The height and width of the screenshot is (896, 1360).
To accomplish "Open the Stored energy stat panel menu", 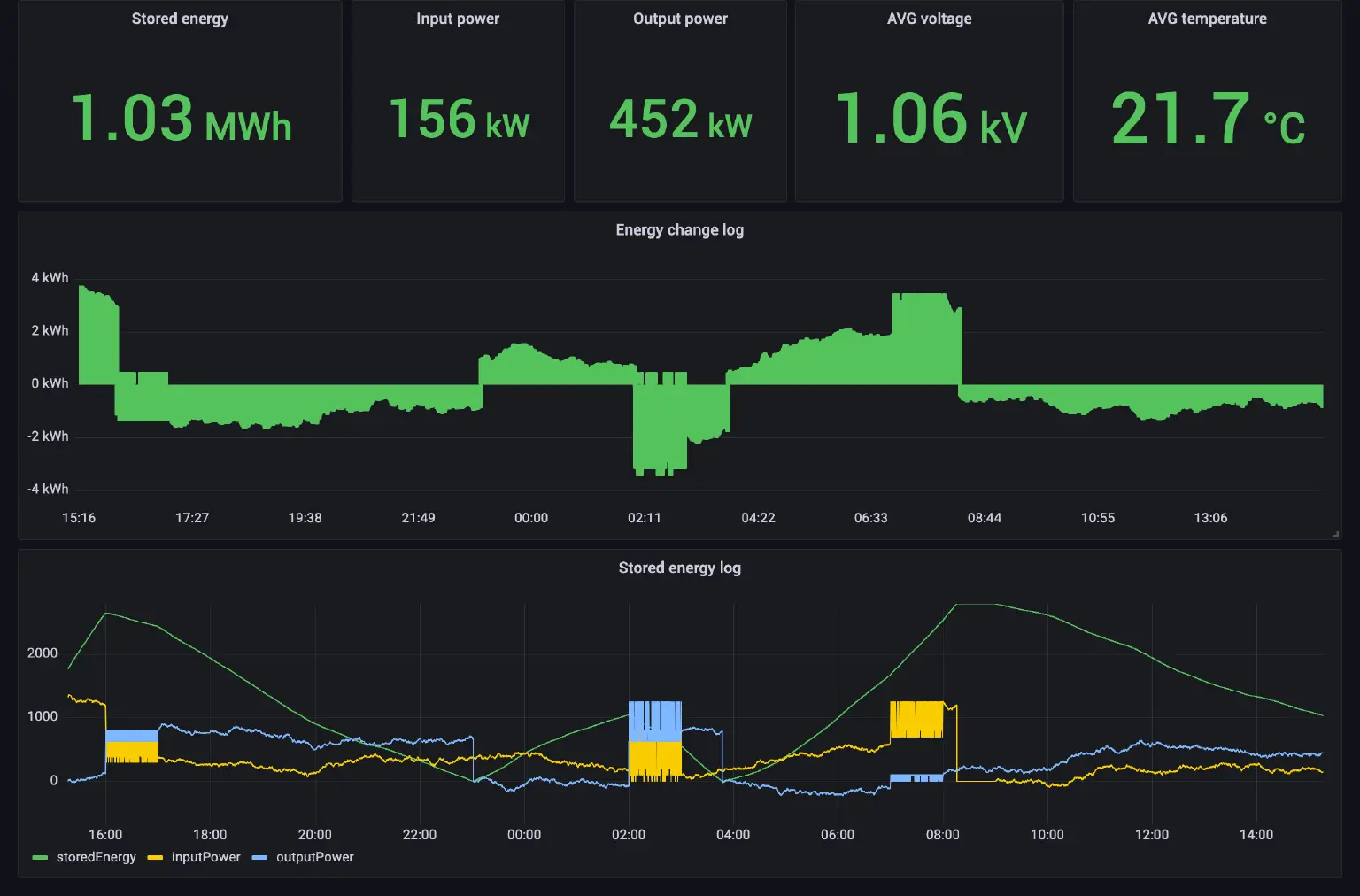I will 180,19.
